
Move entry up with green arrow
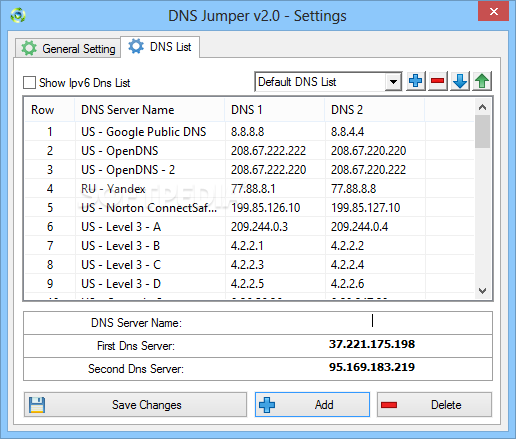[x=482, y=81]
